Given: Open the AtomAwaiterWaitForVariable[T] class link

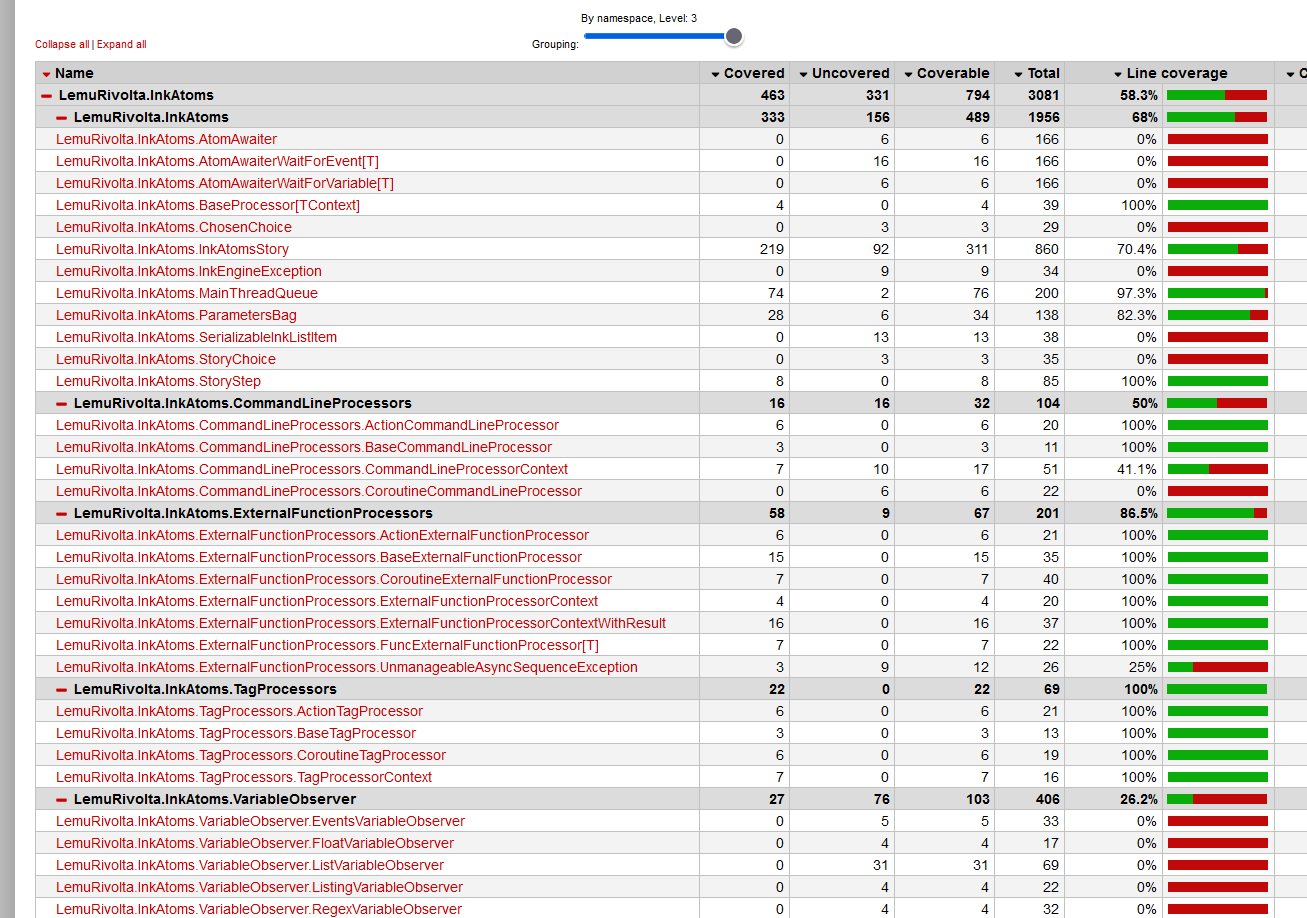Looking at the screenshot, I should tap(225, 183).
